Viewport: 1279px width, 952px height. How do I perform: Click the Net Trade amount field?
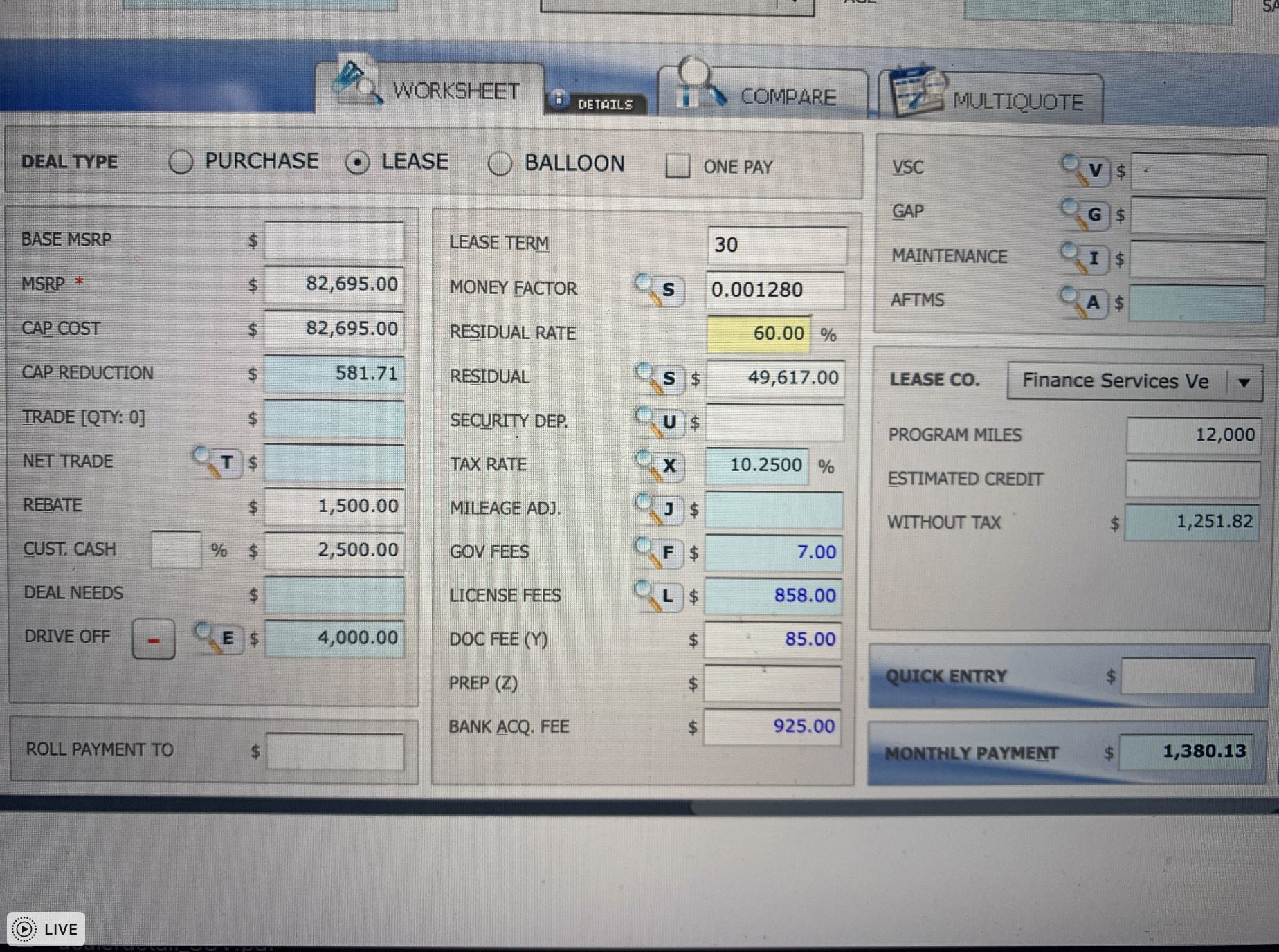pos(334,463)
